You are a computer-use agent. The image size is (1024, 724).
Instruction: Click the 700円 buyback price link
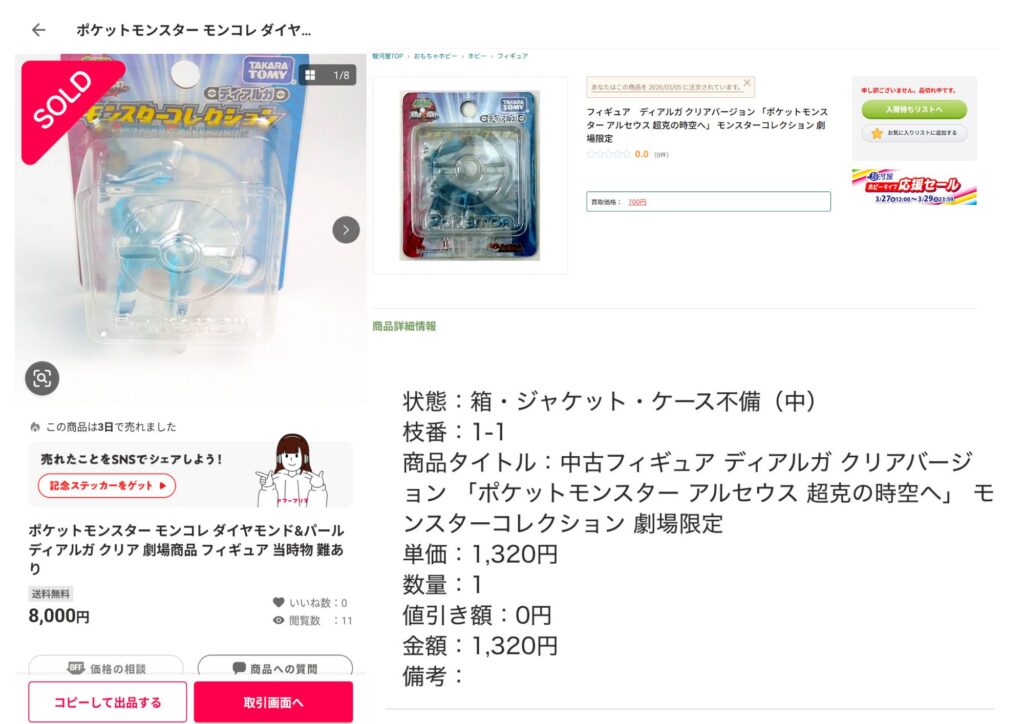point(637,202)
